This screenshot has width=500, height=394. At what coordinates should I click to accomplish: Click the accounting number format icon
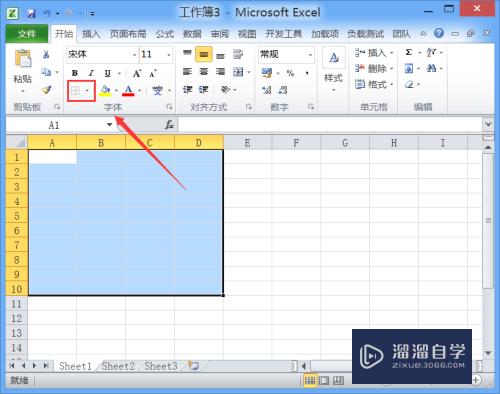tap(267, 73)
